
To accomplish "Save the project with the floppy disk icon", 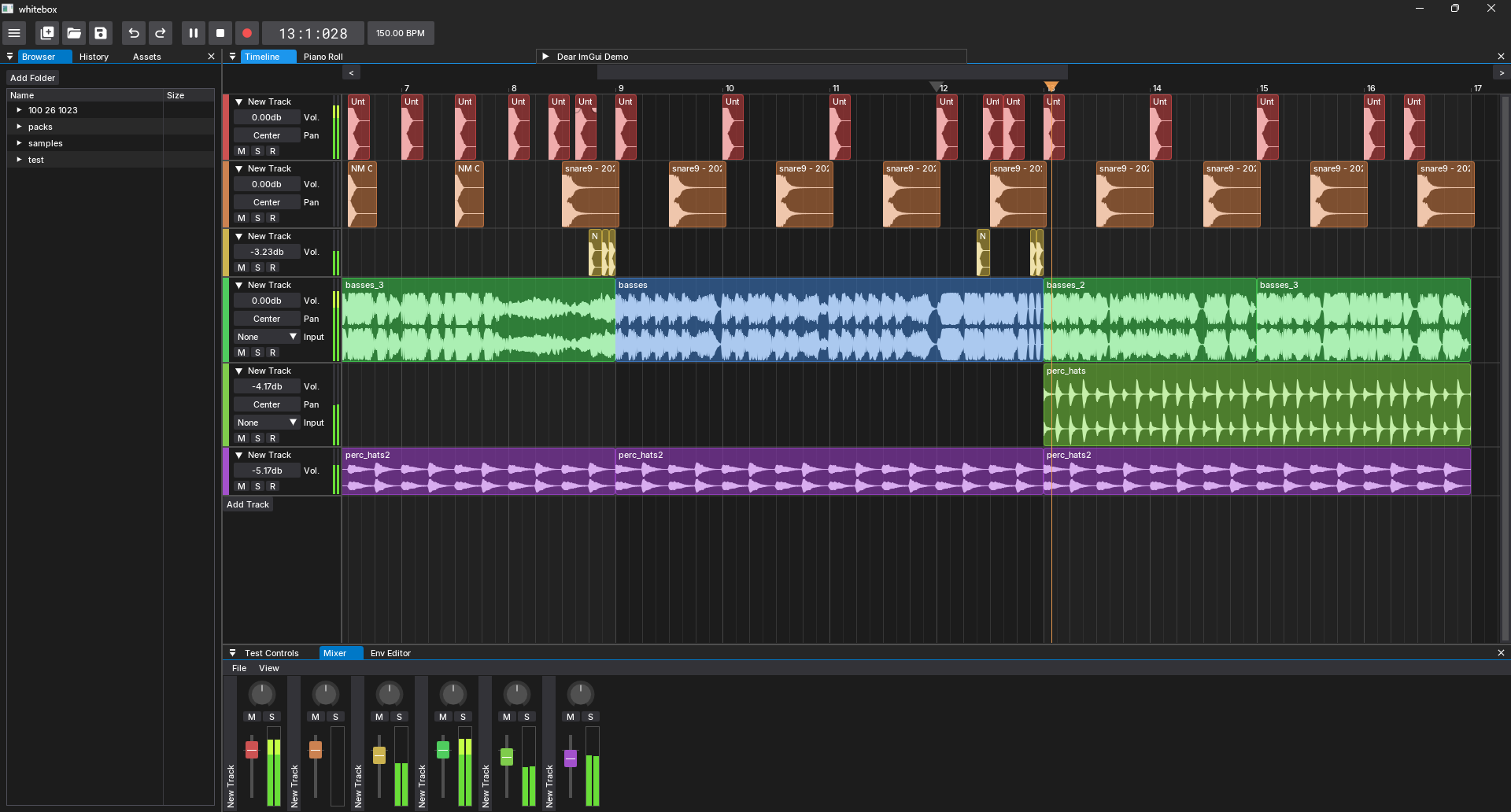I will 101,33.
